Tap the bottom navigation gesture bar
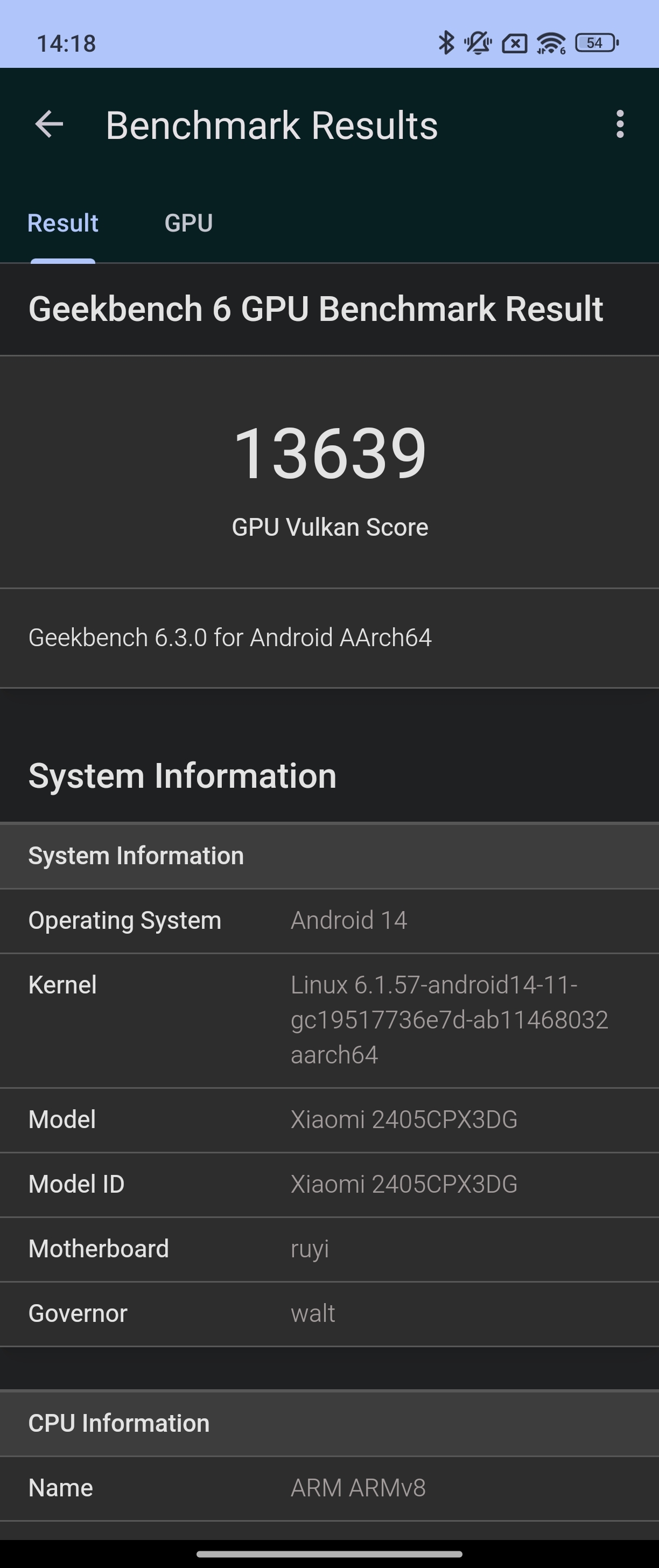This screenshot has width=659, height=1568. pos(329,1553)
